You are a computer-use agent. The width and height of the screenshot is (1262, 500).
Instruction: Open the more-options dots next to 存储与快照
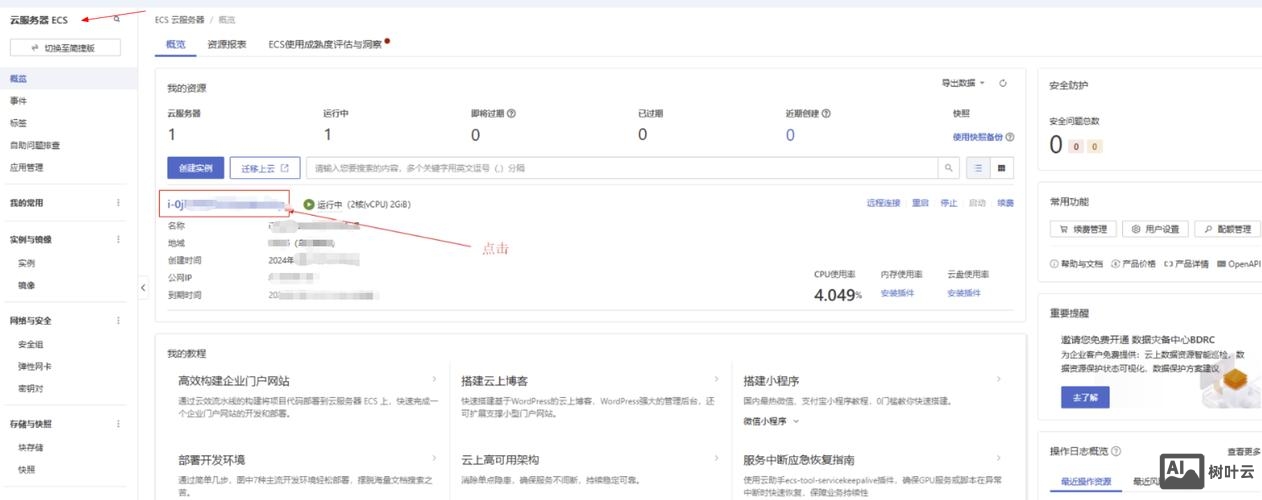(118, 424)
